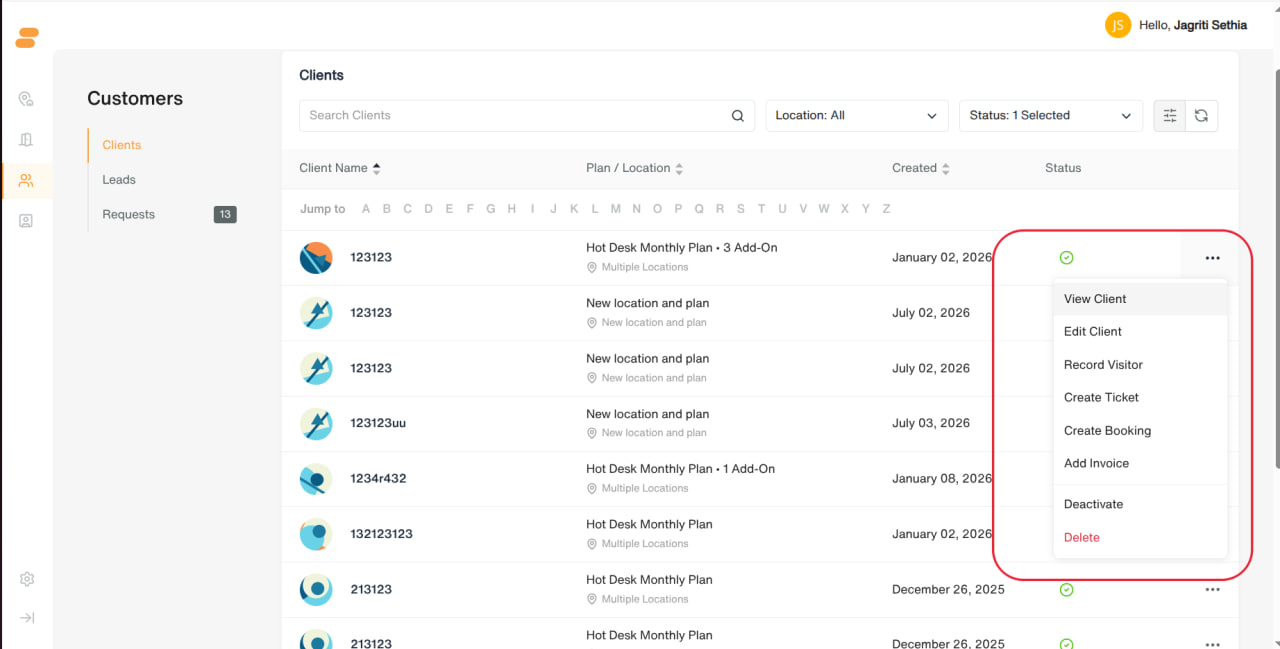Sort the list by the Client Name column
The image size is (1280, 649).
[x=340, y=168]
